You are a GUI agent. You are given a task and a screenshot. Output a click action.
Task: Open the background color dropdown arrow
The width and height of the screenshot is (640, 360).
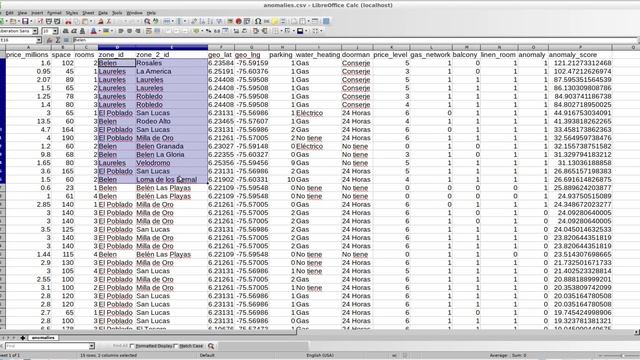coord(306,31)
